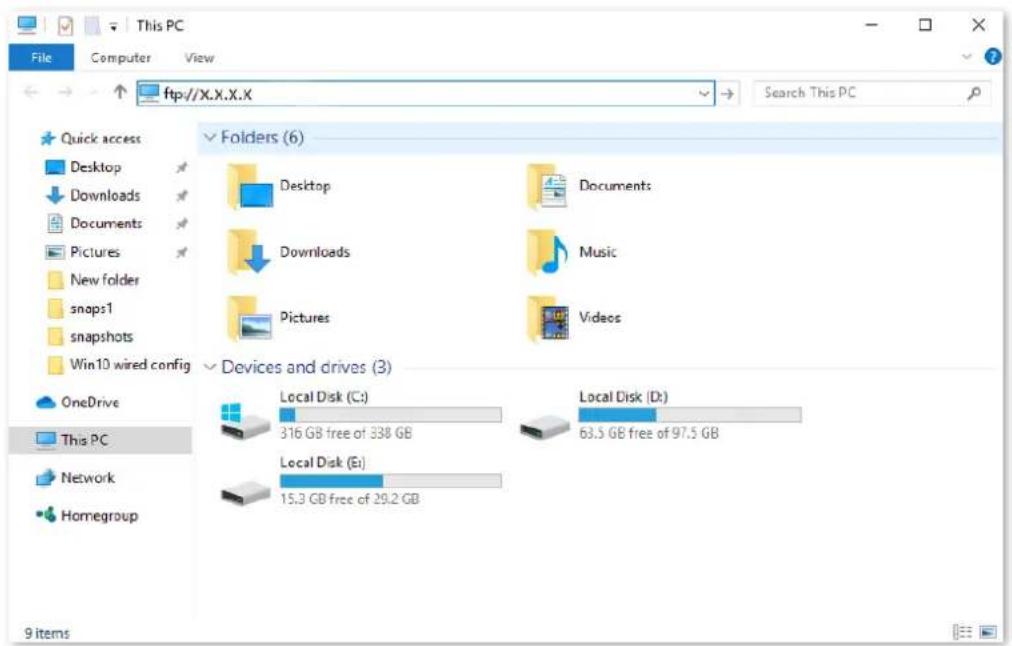Click the Documents icon in sidebar
This screenshot has width=1012, height=646.
tap(55, 223)
